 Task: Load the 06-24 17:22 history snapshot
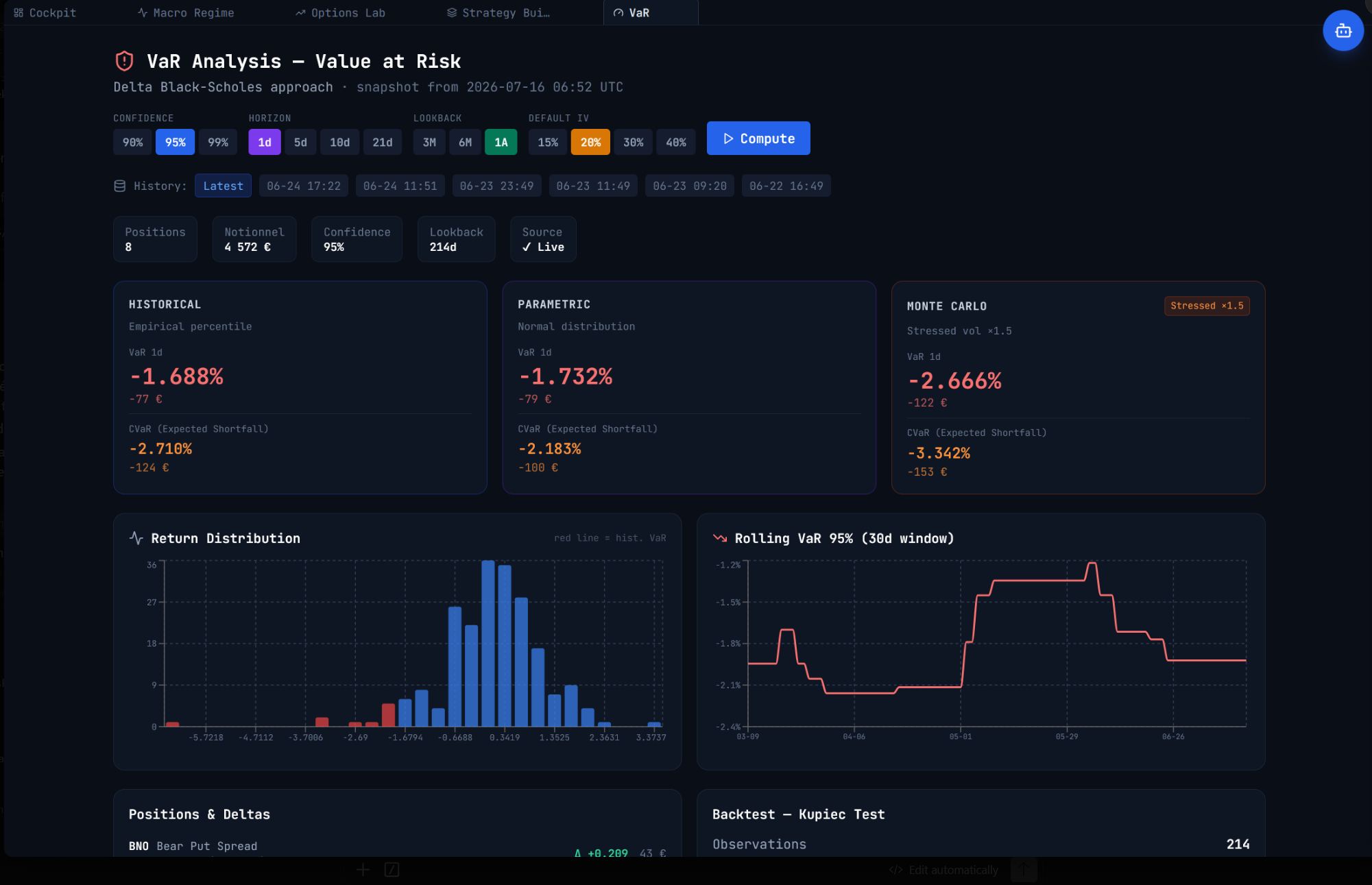pyautogui.click(x=303, y=186)
